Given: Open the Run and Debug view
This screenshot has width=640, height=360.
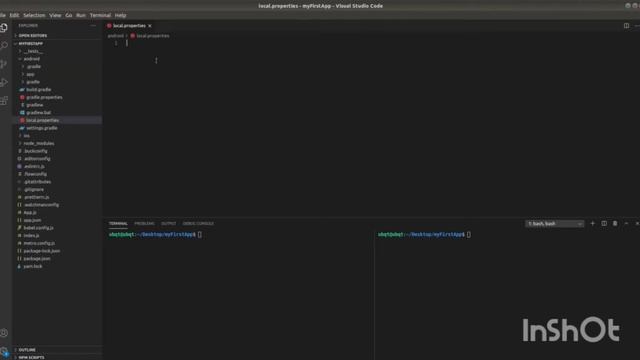Looking at the screenshot, I should (4, 82).
